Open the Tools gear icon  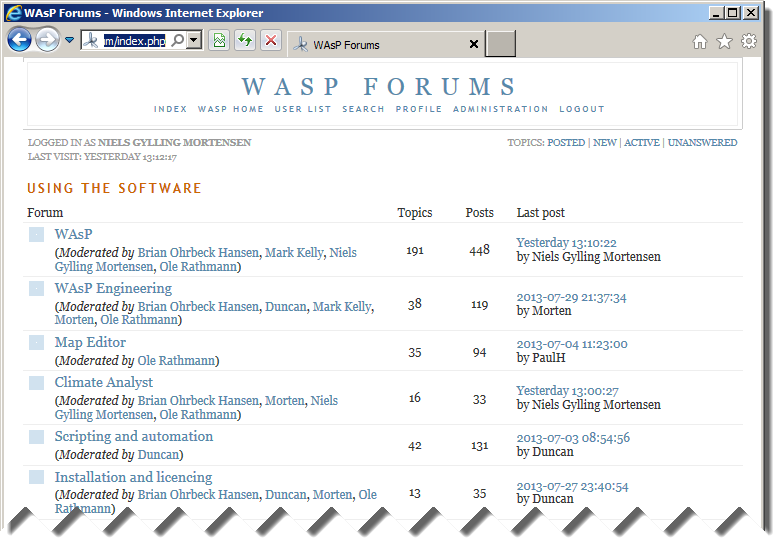click(749, 41)
